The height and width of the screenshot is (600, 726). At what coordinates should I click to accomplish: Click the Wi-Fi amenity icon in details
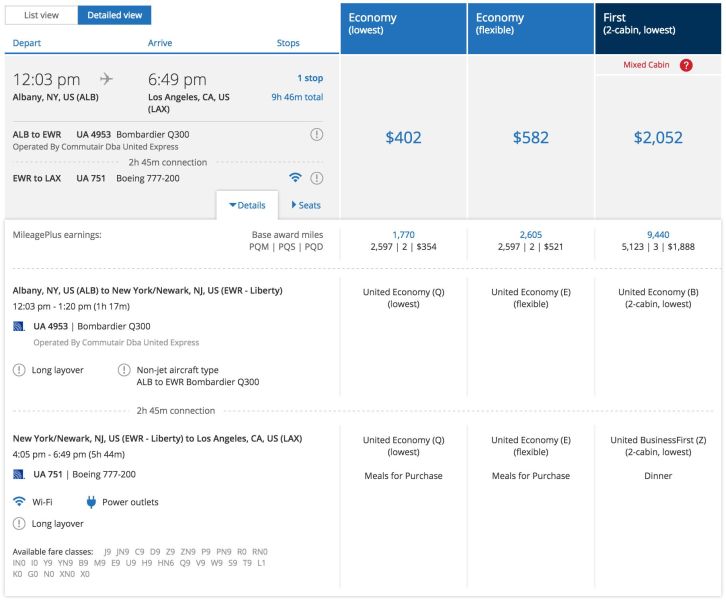(x=19, y=501)
